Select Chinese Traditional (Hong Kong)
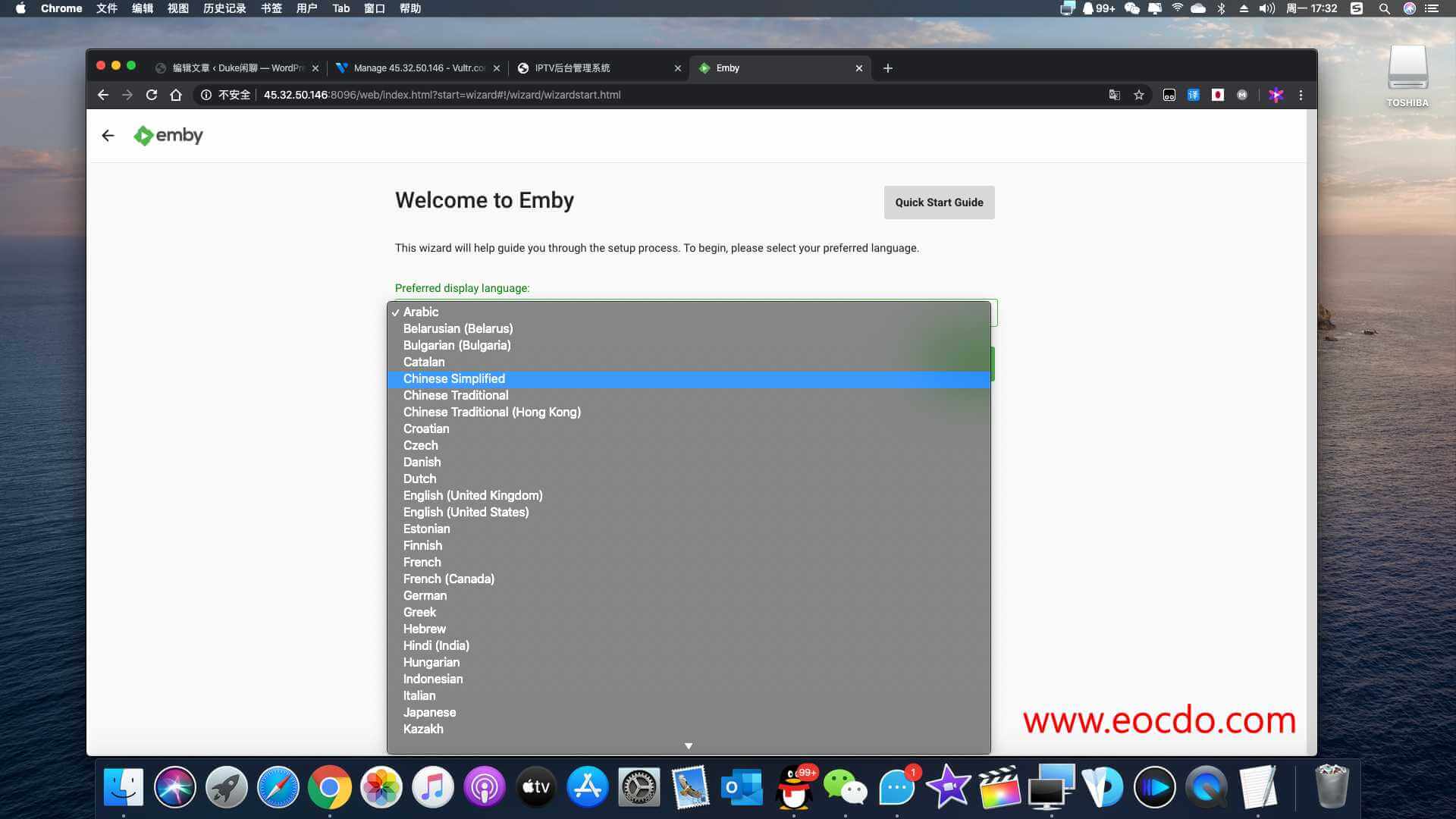The image size is (1456, 819). 689,412
